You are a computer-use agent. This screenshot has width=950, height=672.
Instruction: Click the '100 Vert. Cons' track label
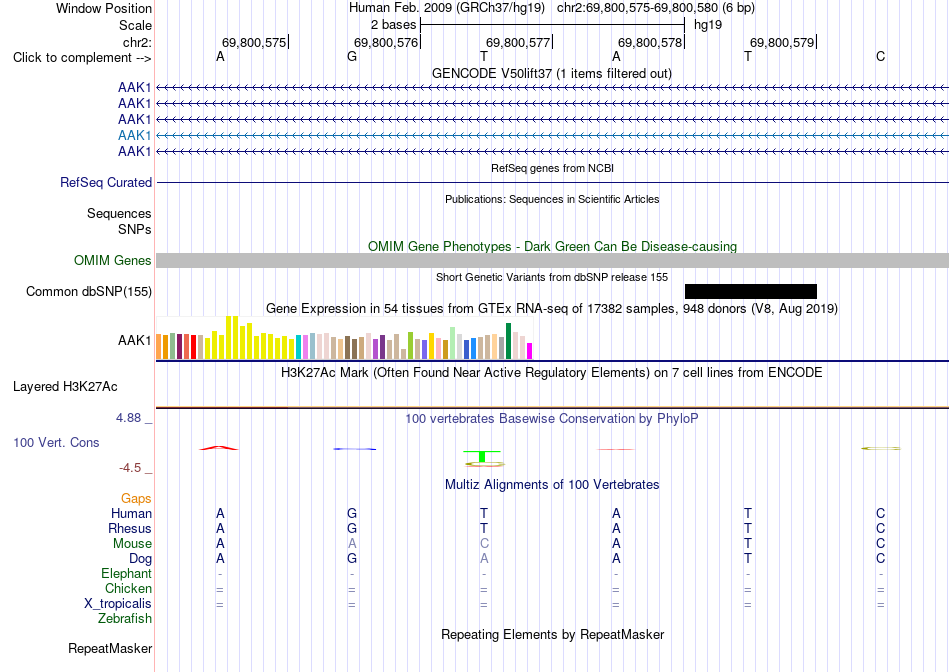click(x=56, y=442)
